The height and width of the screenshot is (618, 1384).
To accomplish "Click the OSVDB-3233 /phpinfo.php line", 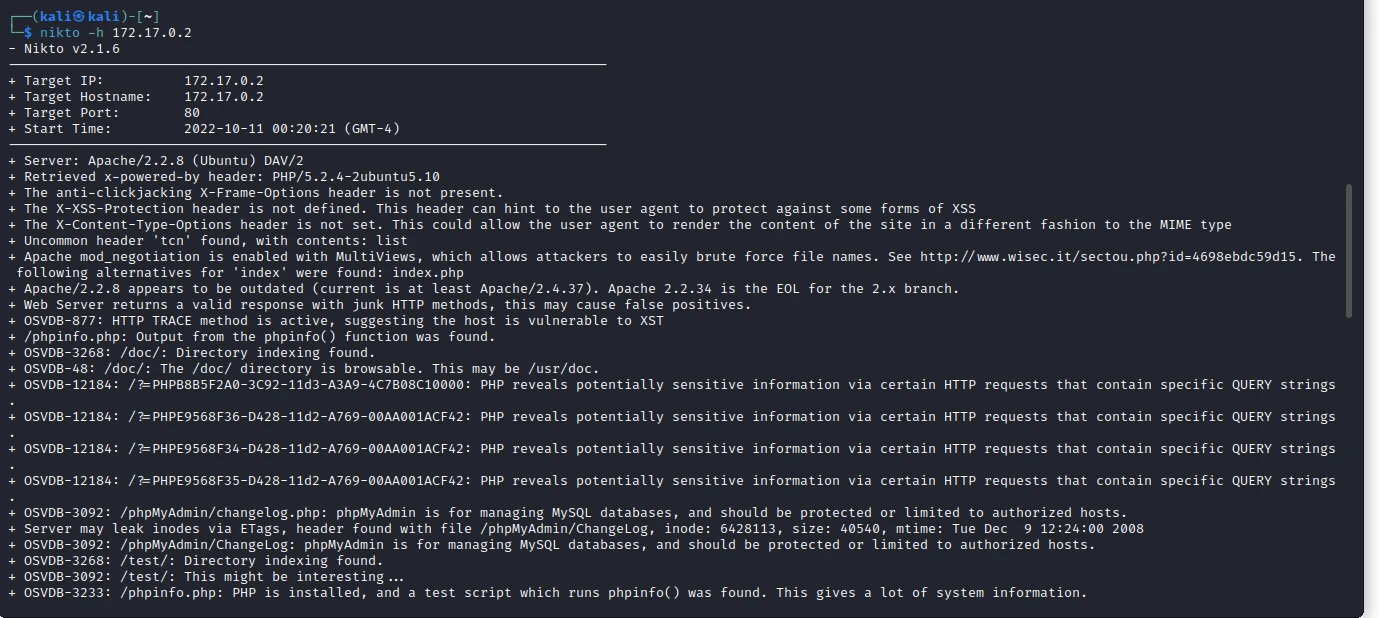I will tap(550, 593).
